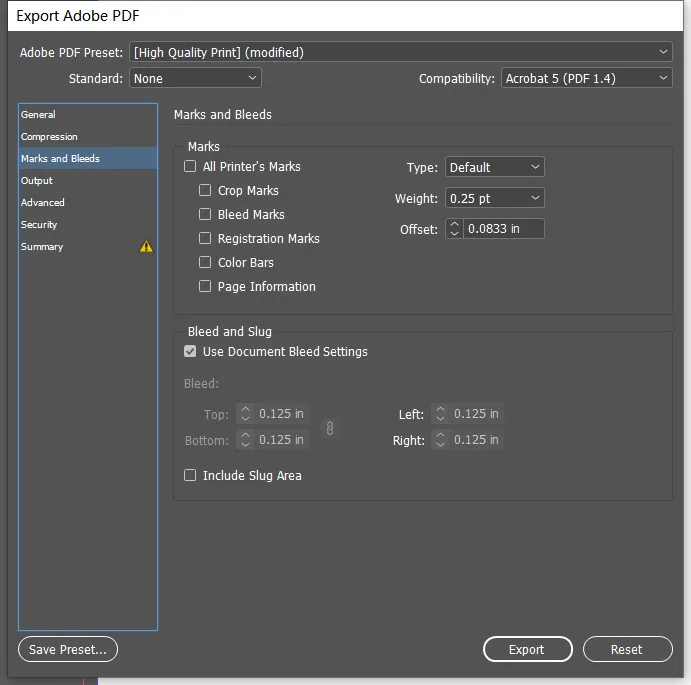Go to the Output section
The width and height of the screenshot is (691, 685).
coord(88,181)
